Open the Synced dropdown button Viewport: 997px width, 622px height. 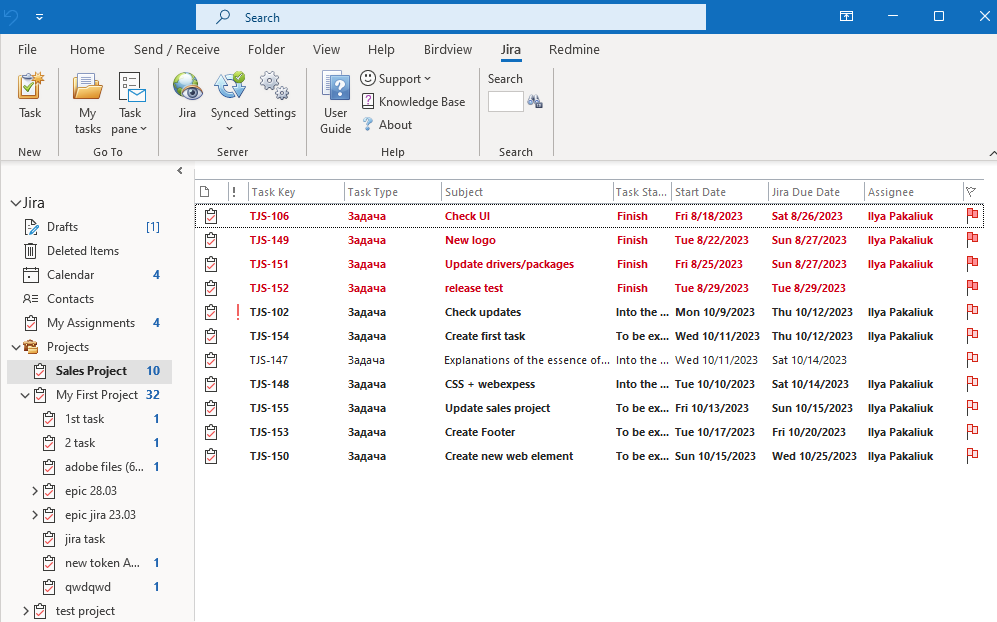point(230,102)
